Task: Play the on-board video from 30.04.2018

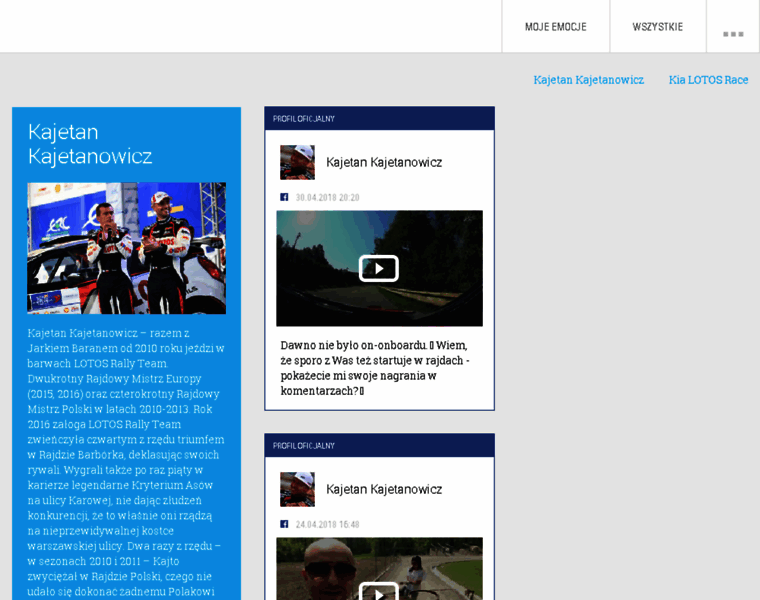Action: pos(379,268)
